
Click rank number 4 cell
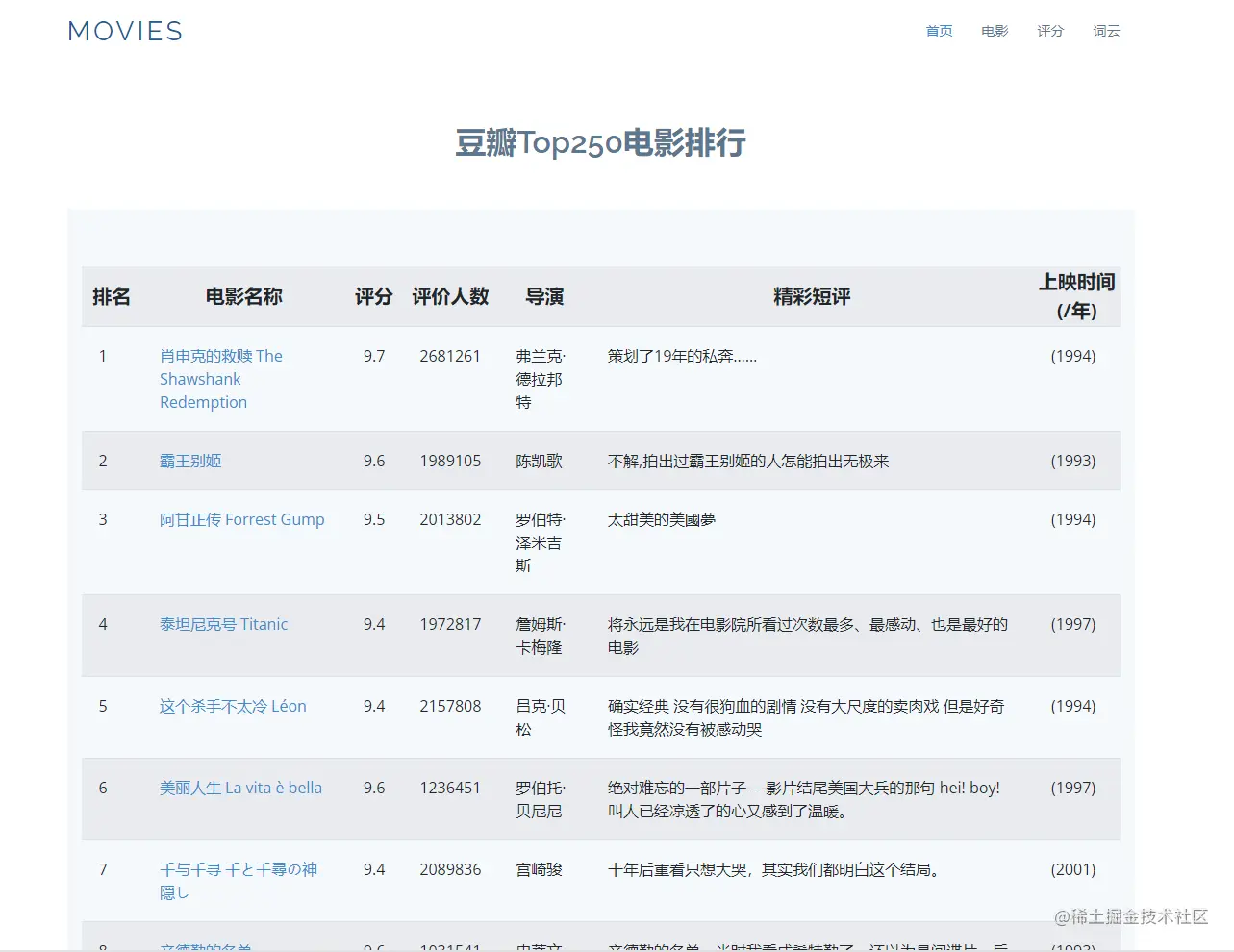click(103, 624)
